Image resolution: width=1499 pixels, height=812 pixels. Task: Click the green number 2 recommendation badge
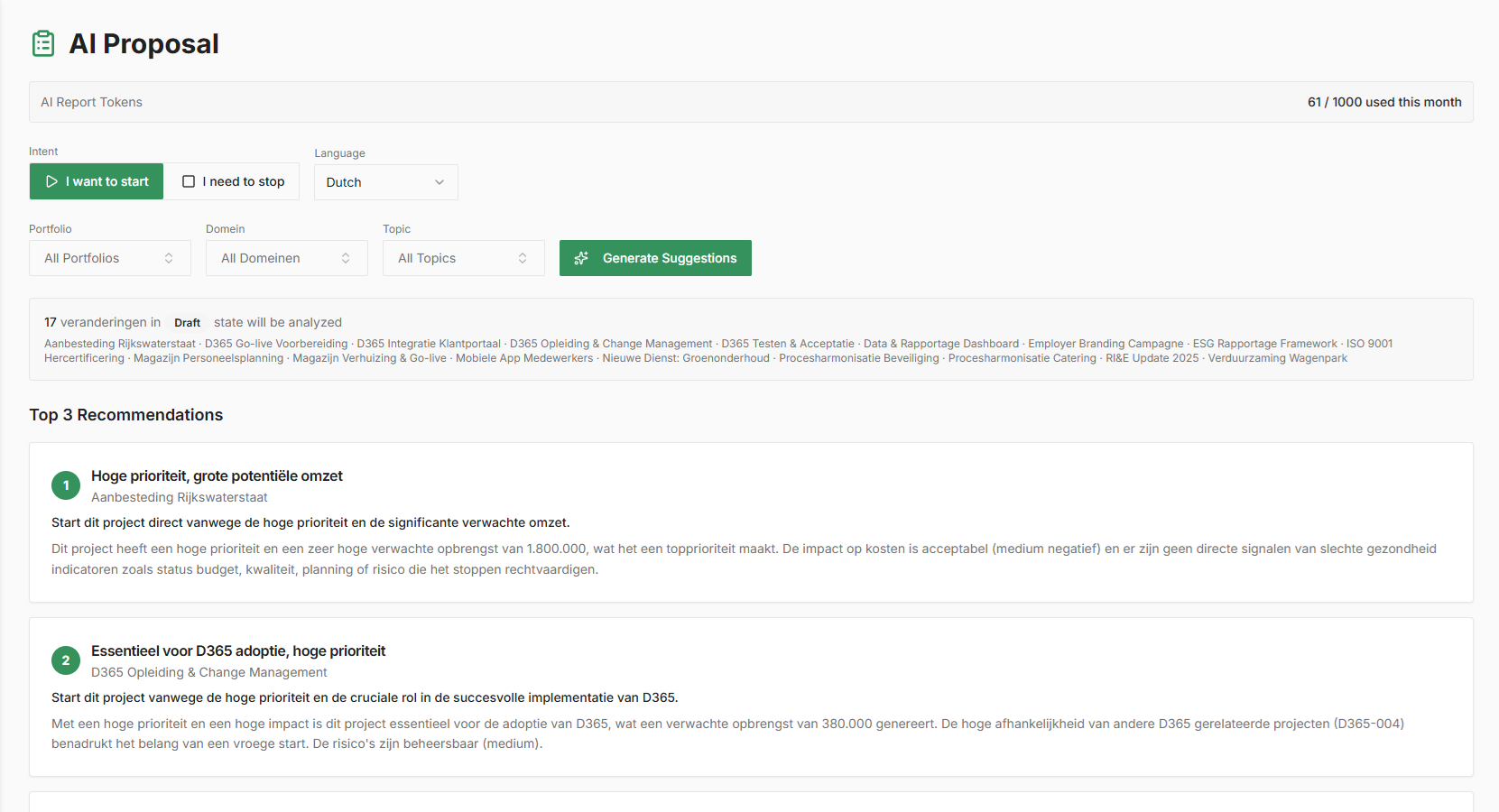66,660
